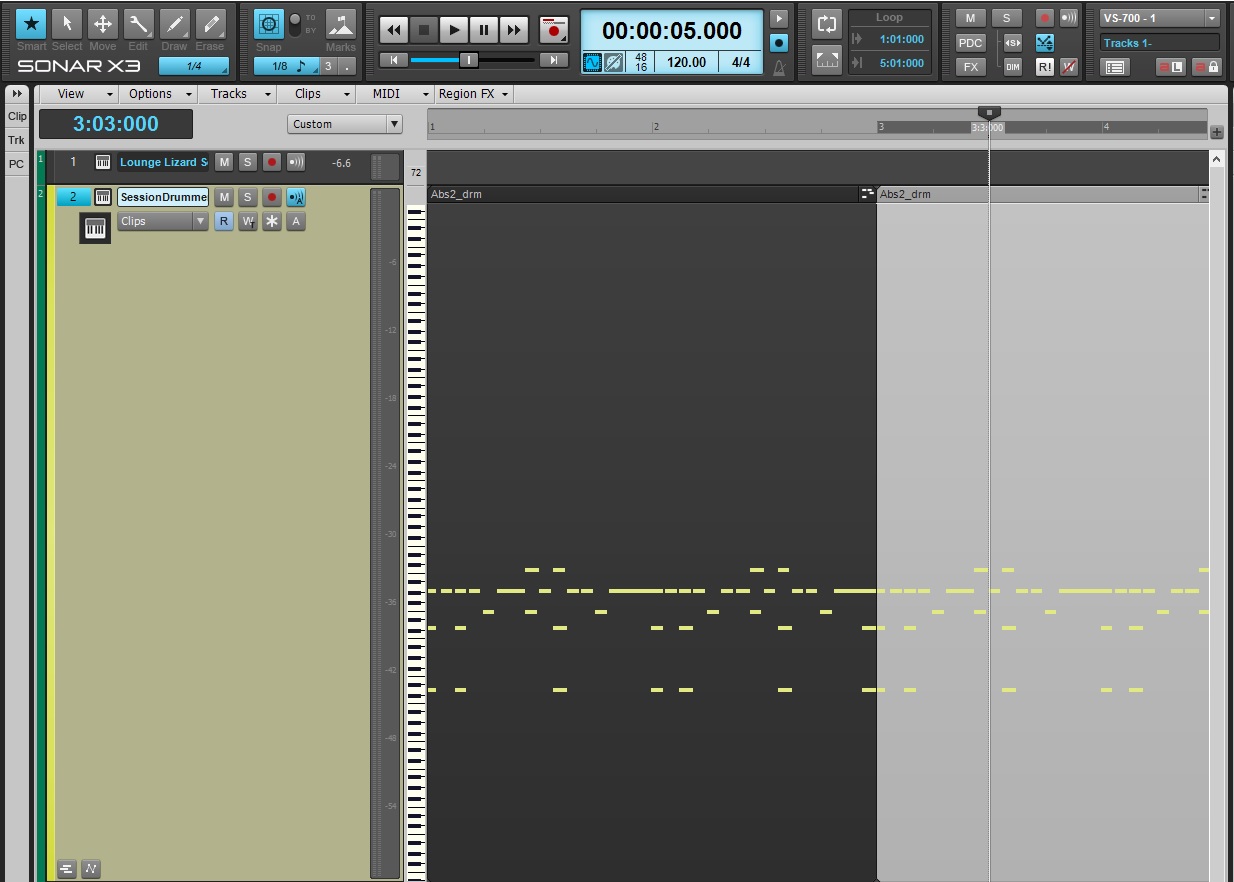Activate the Move tool
1234x882 pixels.
click(103, 23)
